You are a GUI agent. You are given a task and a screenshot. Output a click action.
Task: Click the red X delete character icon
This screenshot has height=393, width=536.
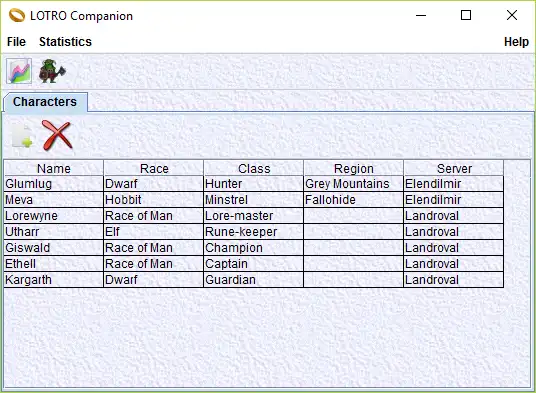pyautogui.click(x=57, y=136)
